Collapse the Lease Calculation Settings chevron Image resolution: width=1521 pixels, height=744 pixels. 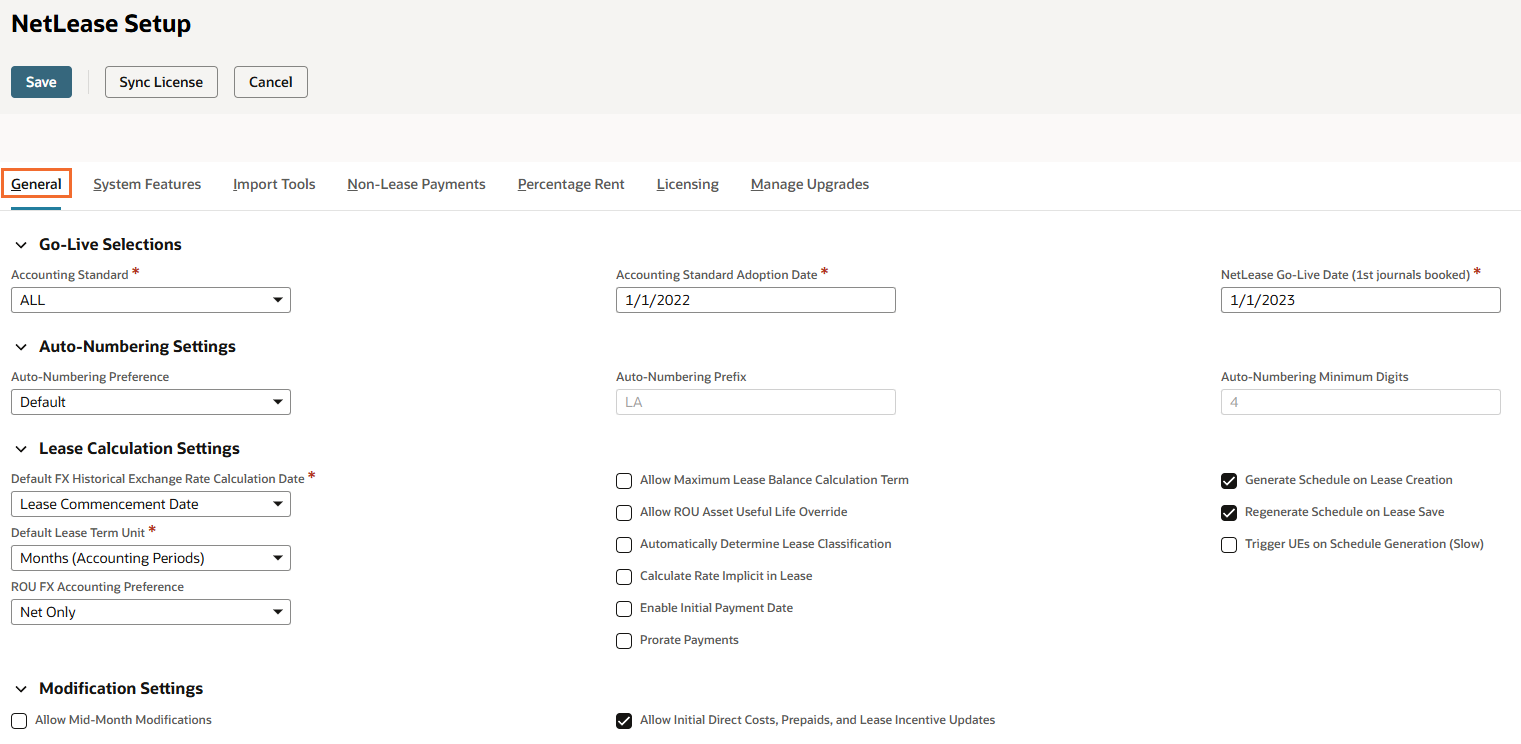click(x=21, y=449)
